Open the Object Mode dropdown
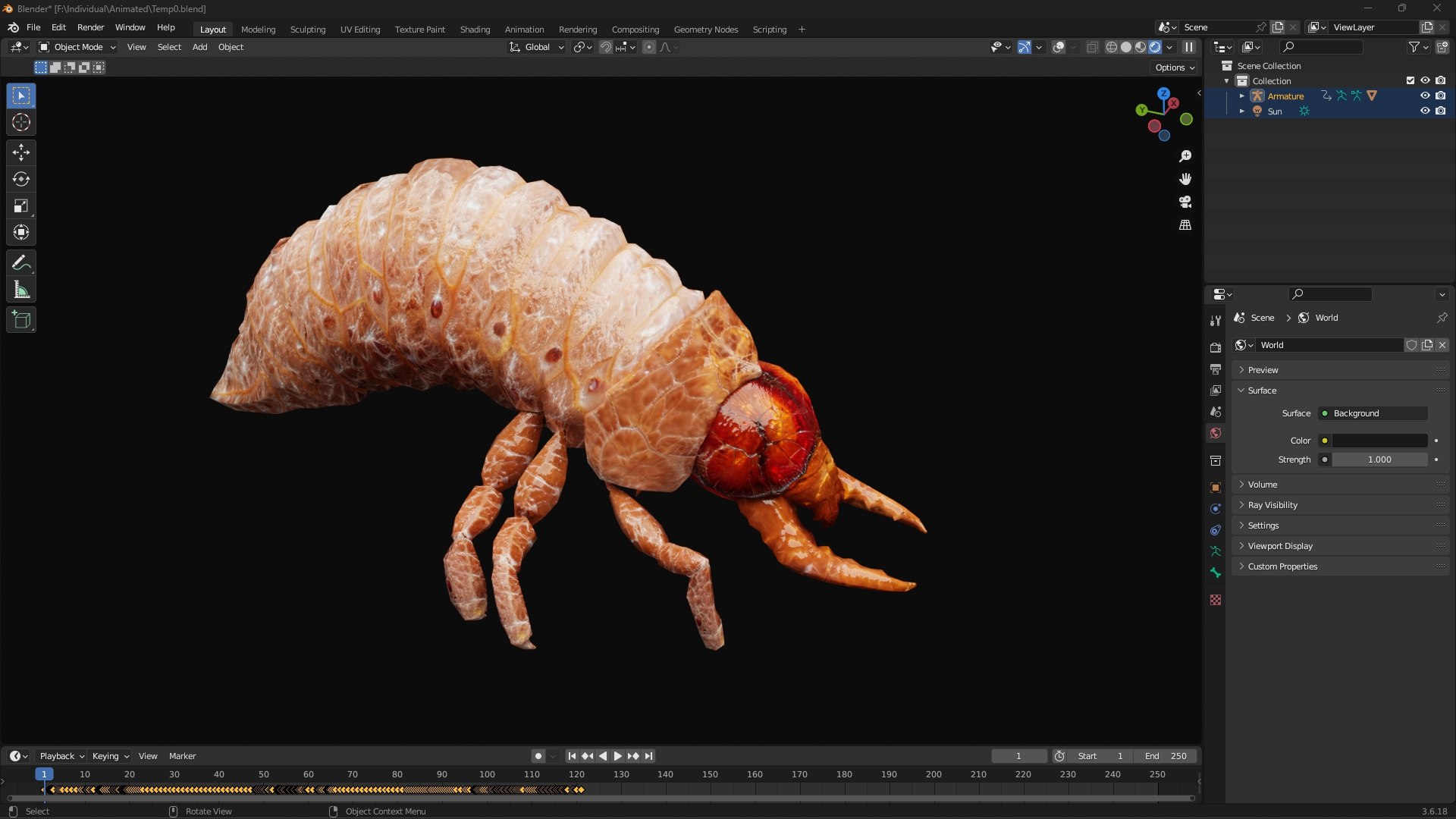 click(77, 47)
